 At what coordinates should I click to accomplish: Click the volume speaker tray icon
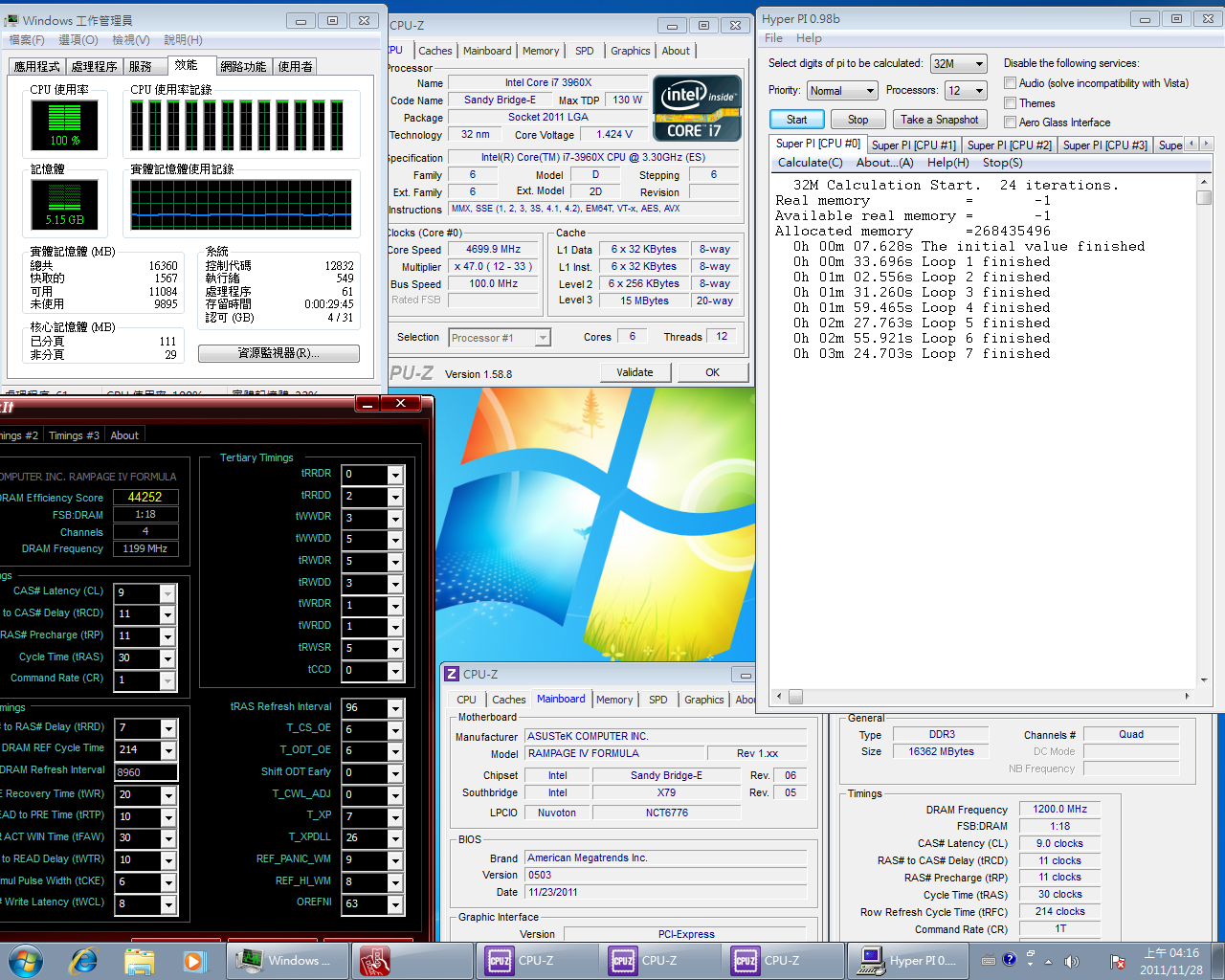1071,961
